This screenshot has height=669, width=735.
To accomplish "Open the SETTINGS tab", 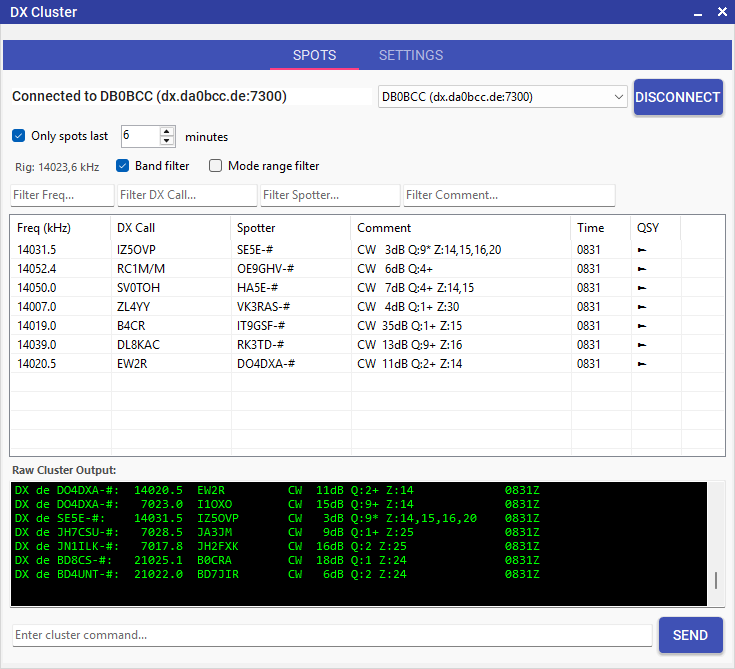I will [x=411, y=55].
